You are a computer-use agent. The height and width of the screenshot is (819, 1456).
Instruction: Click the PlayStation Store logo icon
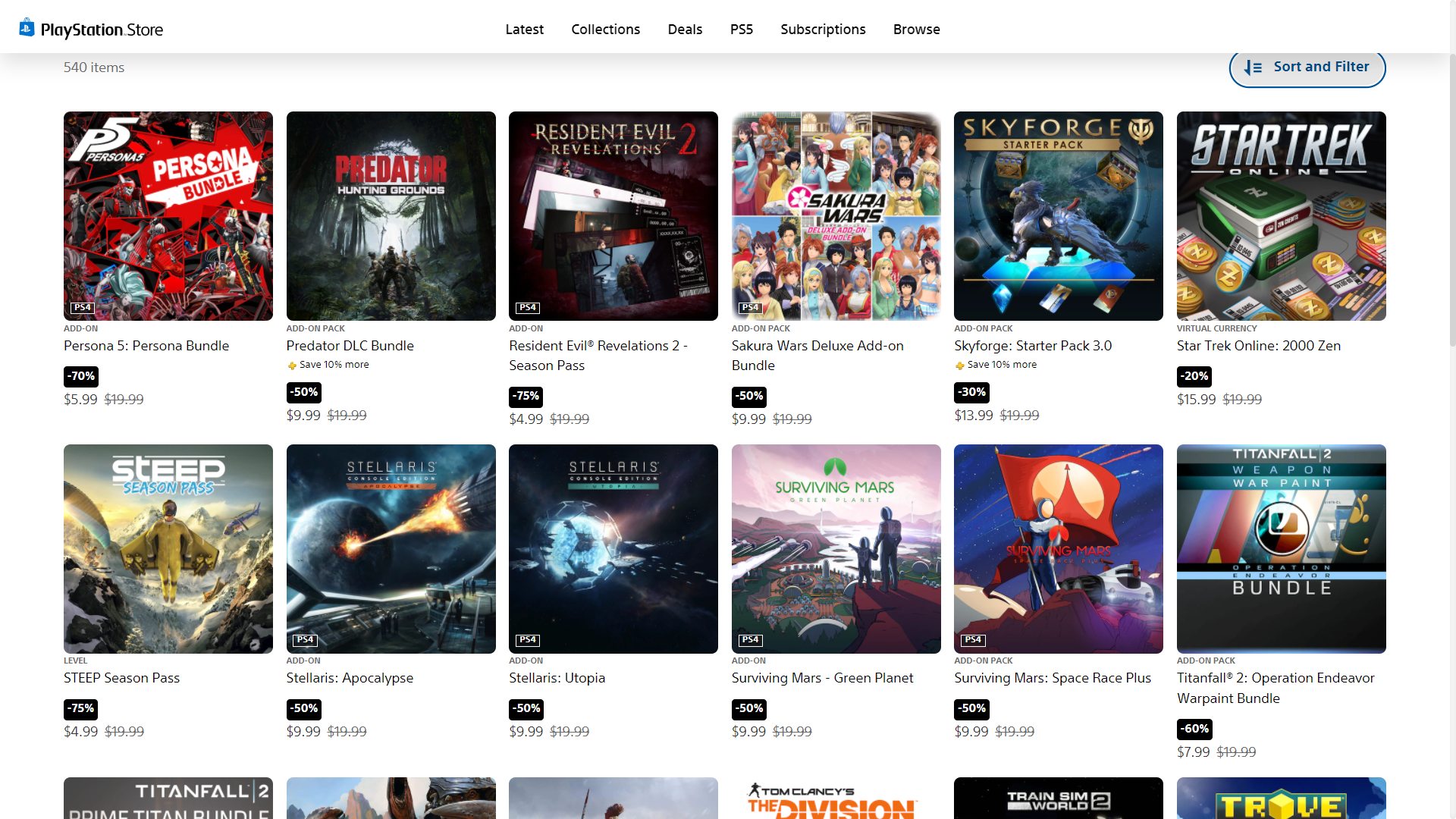(x=27, y=28)
